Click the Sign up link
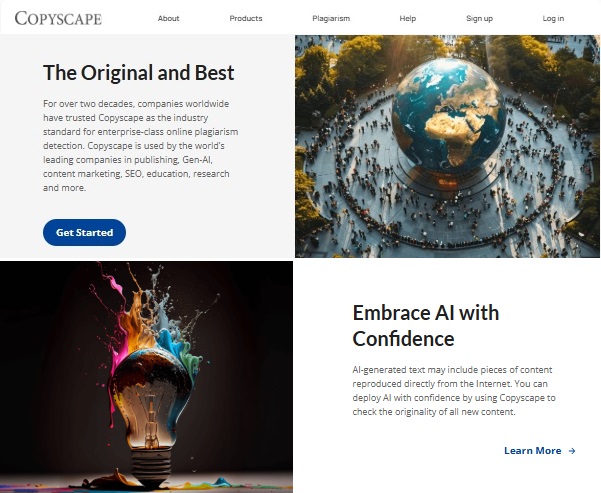601x493 pixels. click(479, 18)
